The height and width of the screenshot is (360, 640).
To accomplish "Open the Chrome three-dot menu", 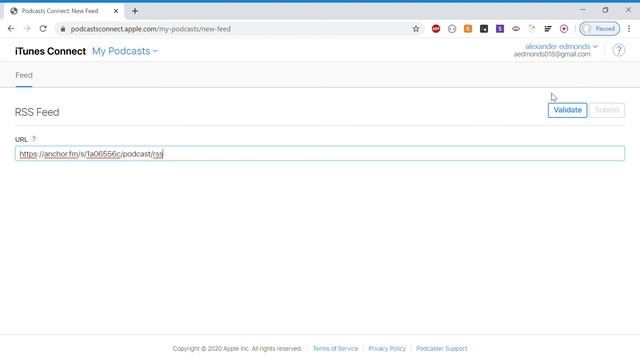I will [629, 29].
